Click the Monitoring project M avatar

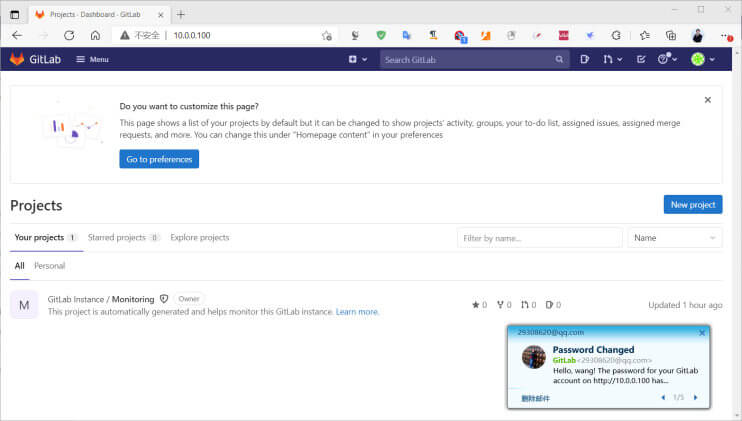click(x=24, y=305)
